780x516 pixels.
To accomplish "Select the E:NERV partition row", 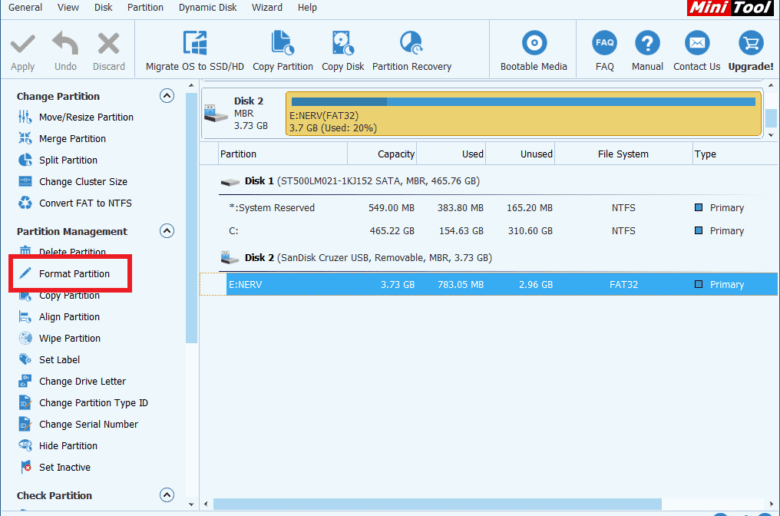I will coord(488,285).
